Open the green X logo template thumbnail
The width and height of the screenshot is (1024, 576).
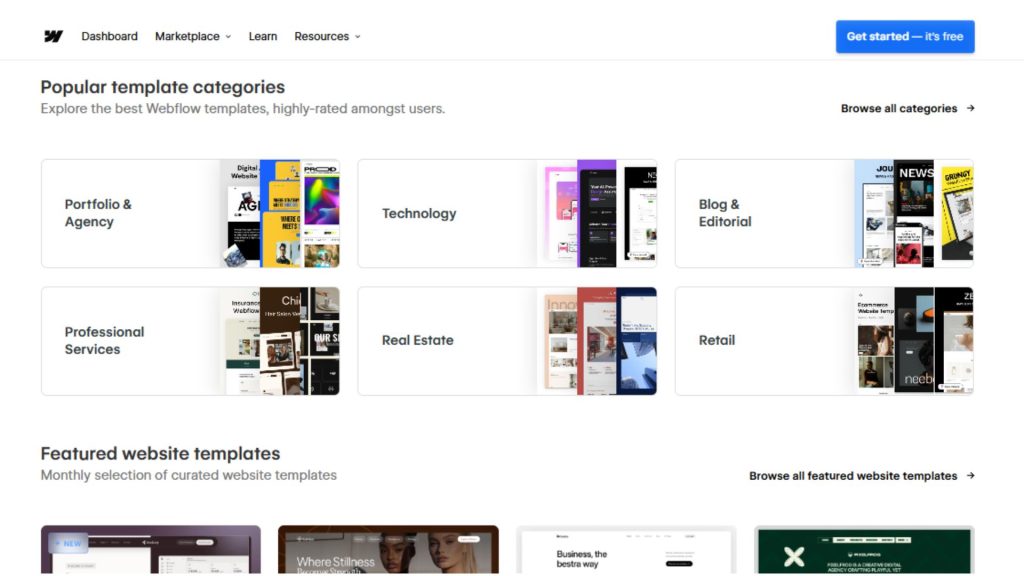coord(864,550)
